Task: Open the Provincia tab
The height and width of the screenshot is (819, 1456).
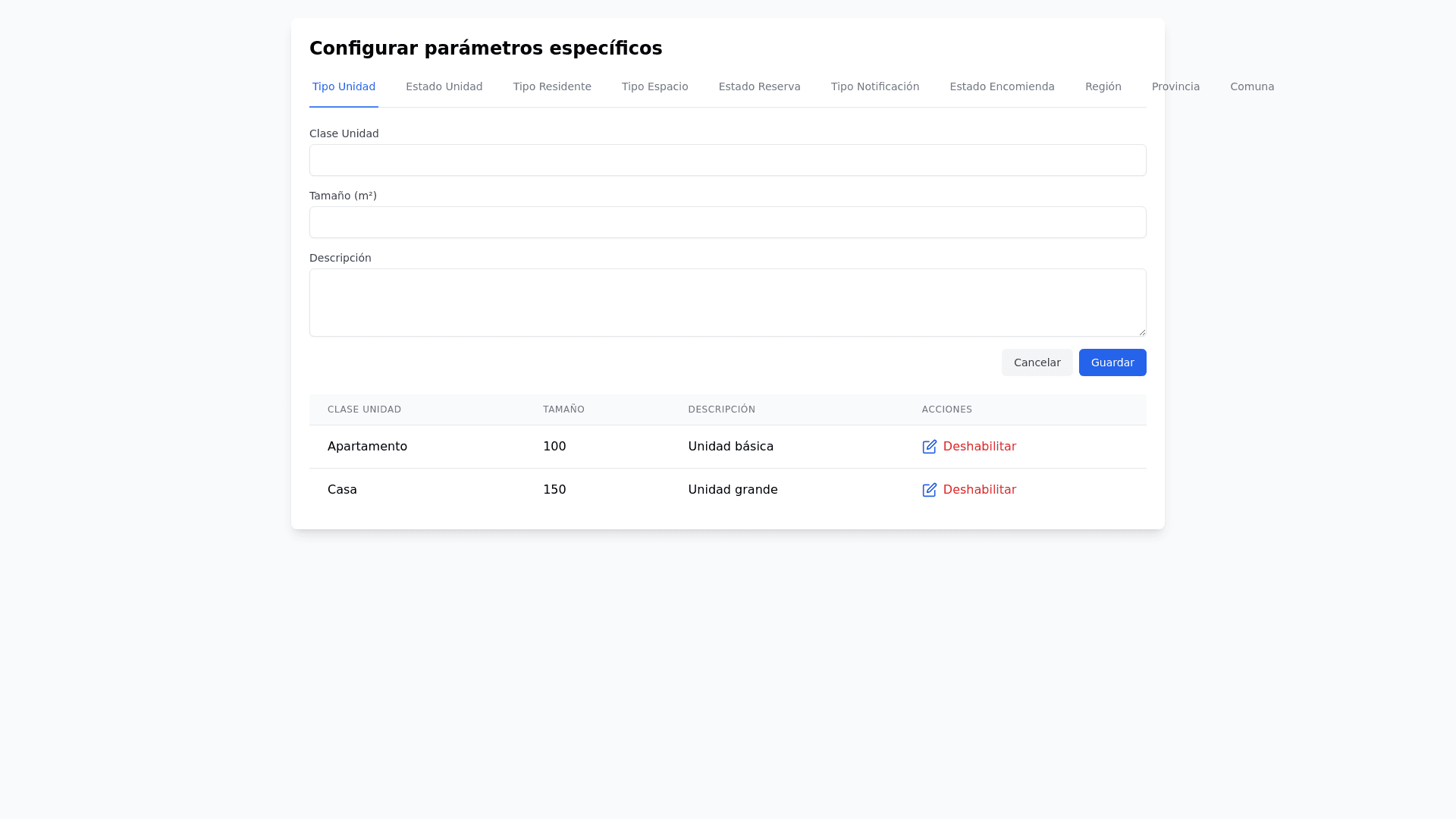Action: point(1175,86)
